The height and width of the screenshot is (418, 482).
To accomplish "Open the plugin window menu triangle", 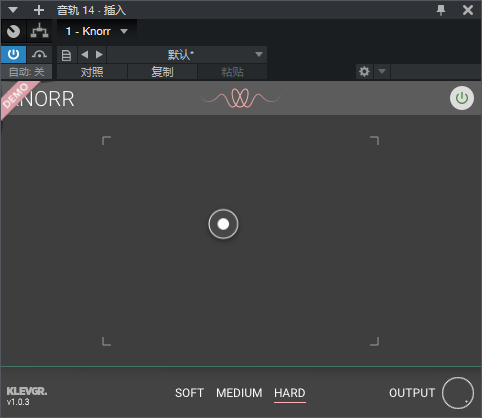I will (x=13, y=10).
